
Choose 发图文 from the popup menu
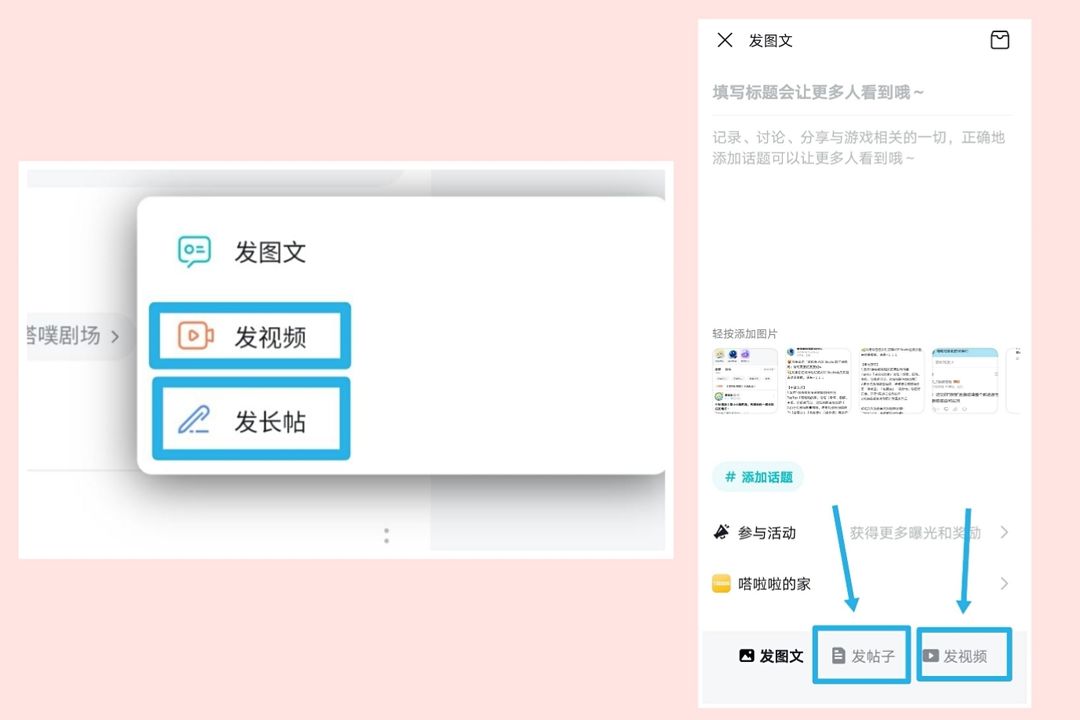242,252
